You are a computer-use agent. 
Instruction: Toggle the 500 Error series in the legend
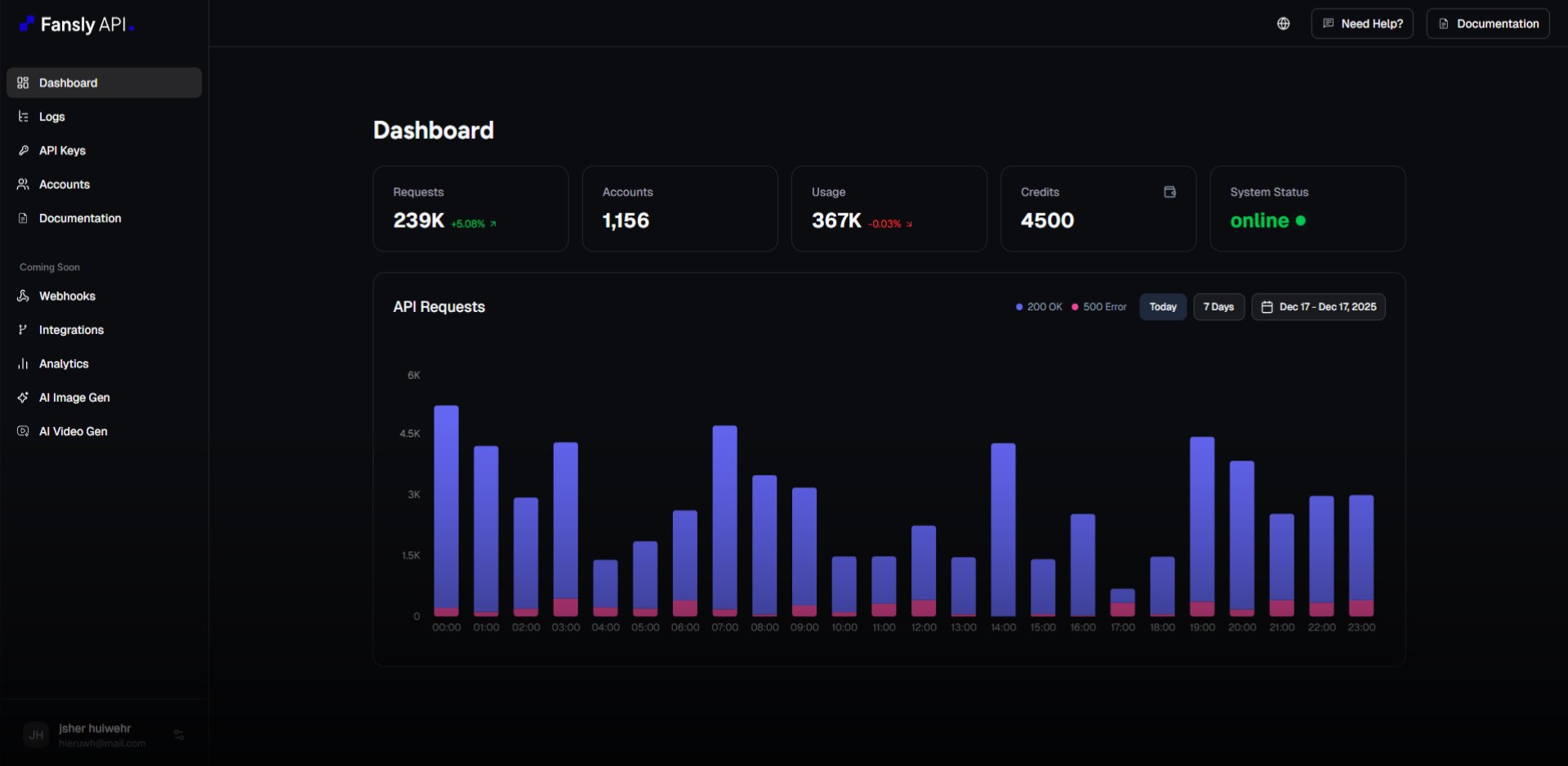tap(1098, 306)
